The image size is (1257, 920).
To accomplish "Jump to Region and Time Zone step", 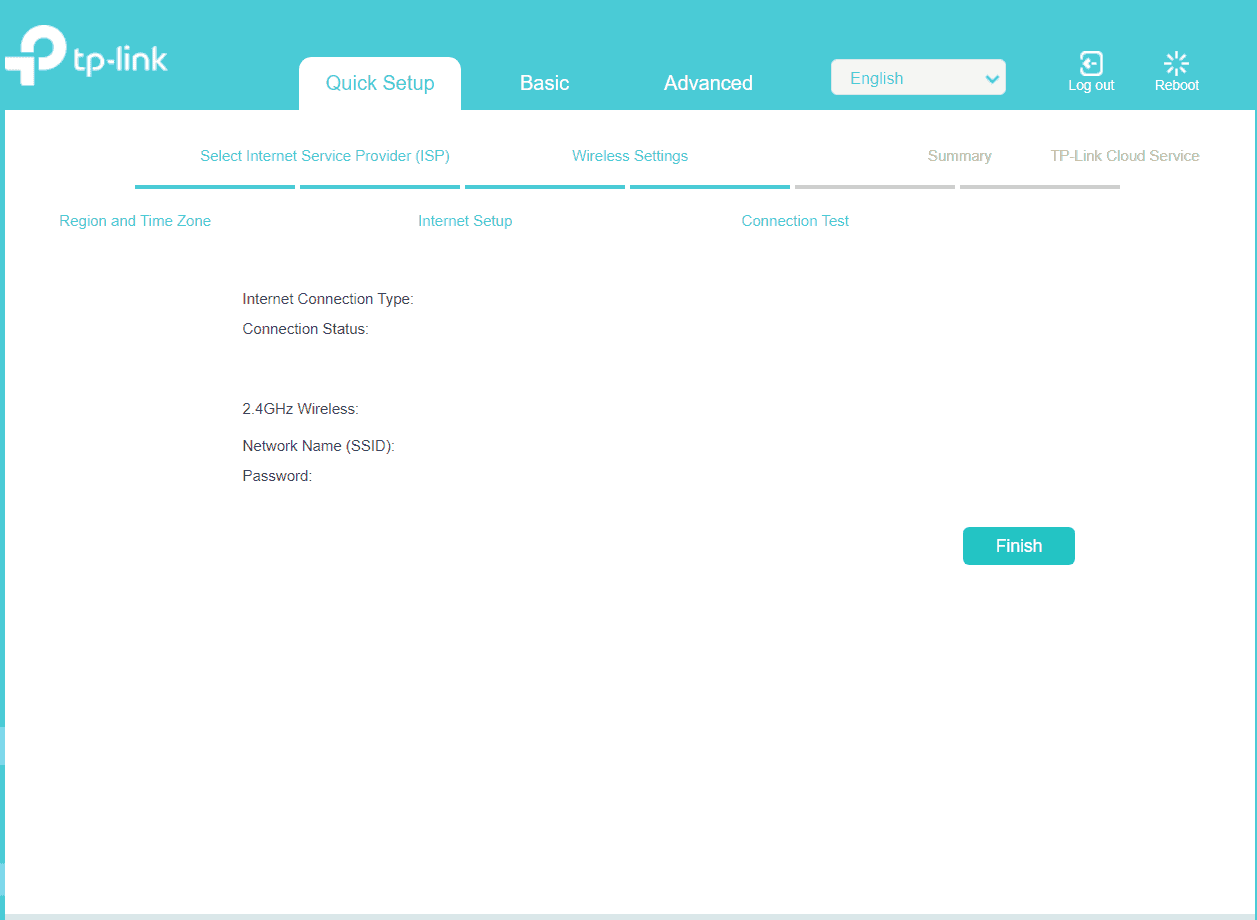I will 135,221.
